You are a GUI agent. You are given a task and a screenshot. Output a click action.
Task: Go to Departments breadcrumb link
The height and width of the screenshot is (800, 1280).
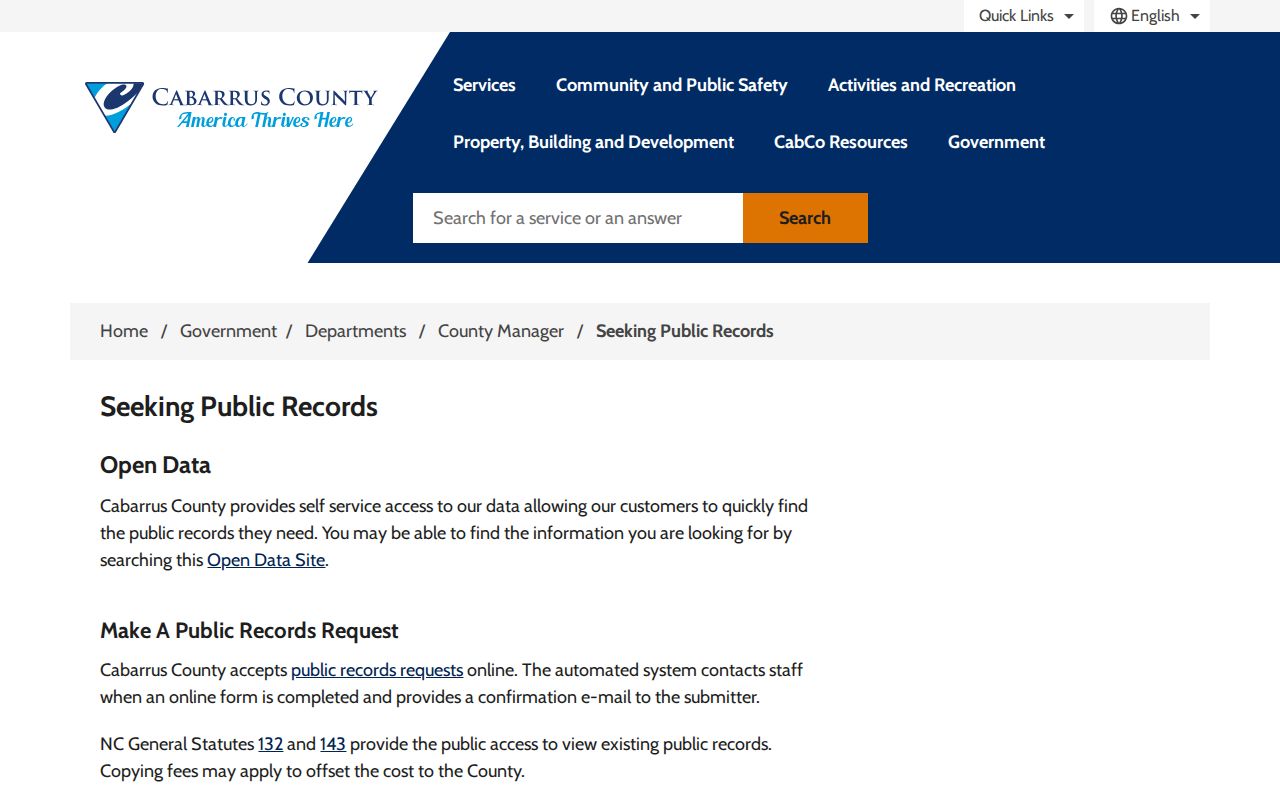[356, 331]
